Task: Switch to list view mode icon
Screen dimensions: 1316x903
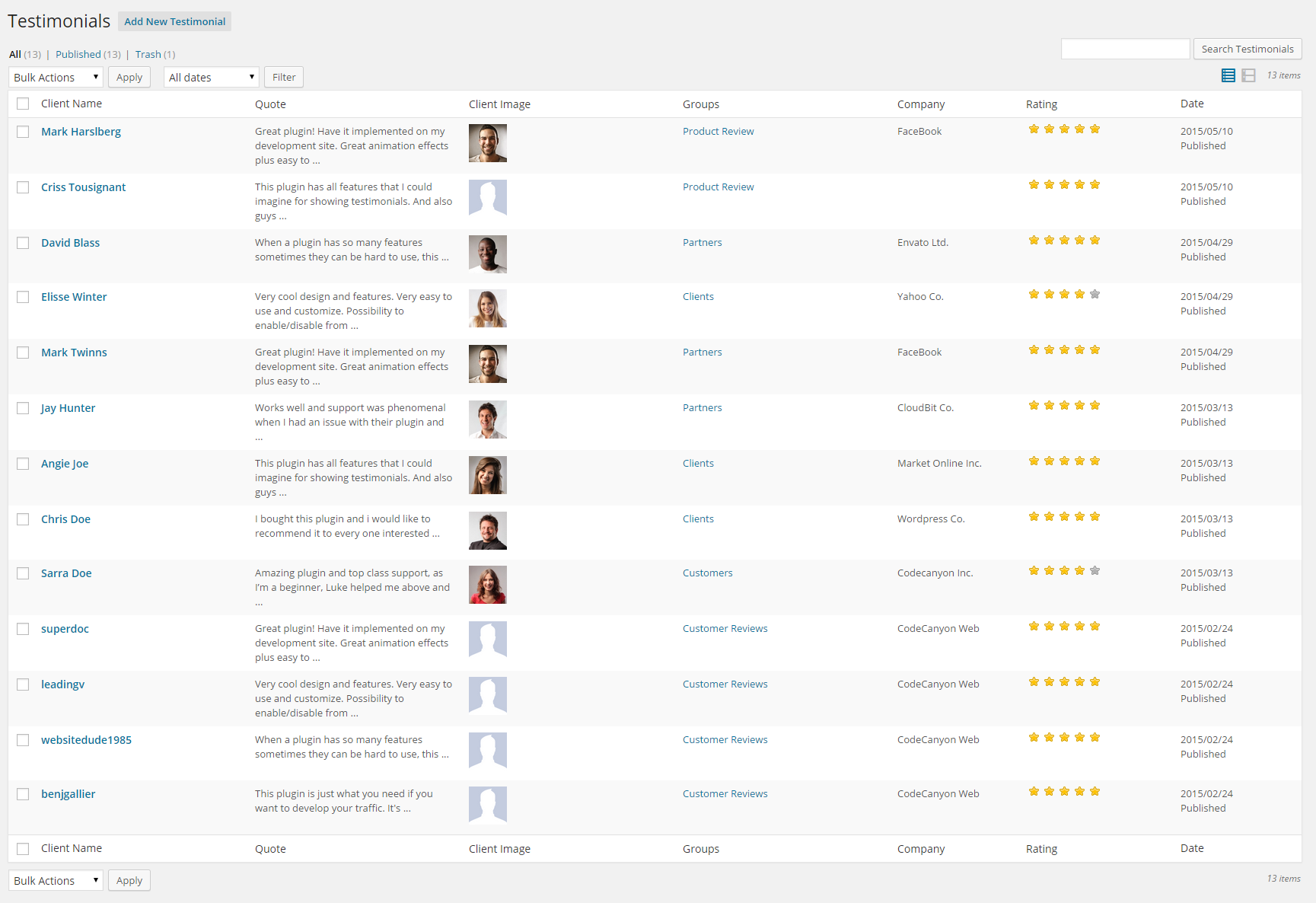Action: click(x=1228, y=75)
